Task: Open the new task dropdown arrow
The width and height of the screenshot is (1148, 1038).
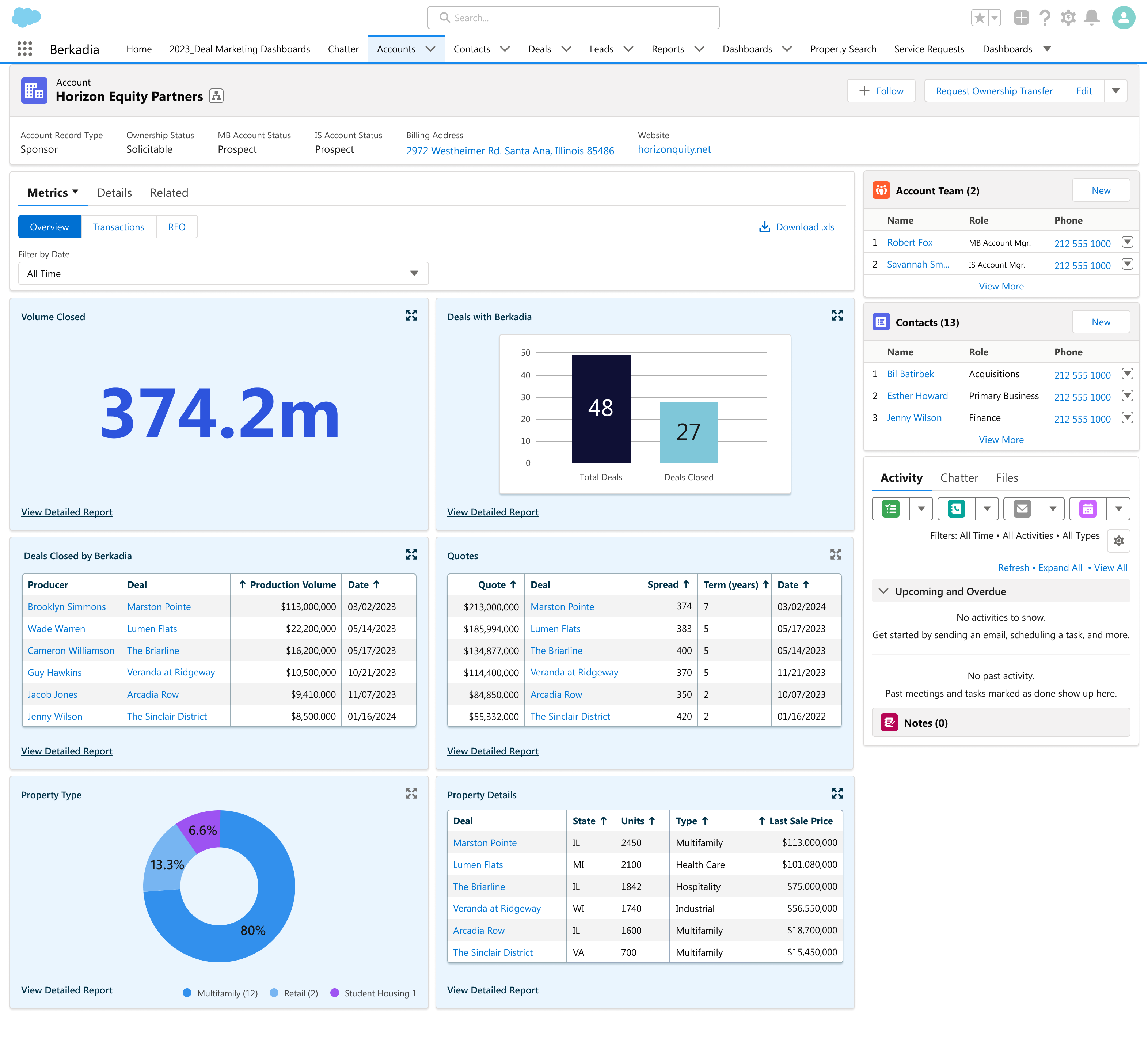Action: point(921,509)
